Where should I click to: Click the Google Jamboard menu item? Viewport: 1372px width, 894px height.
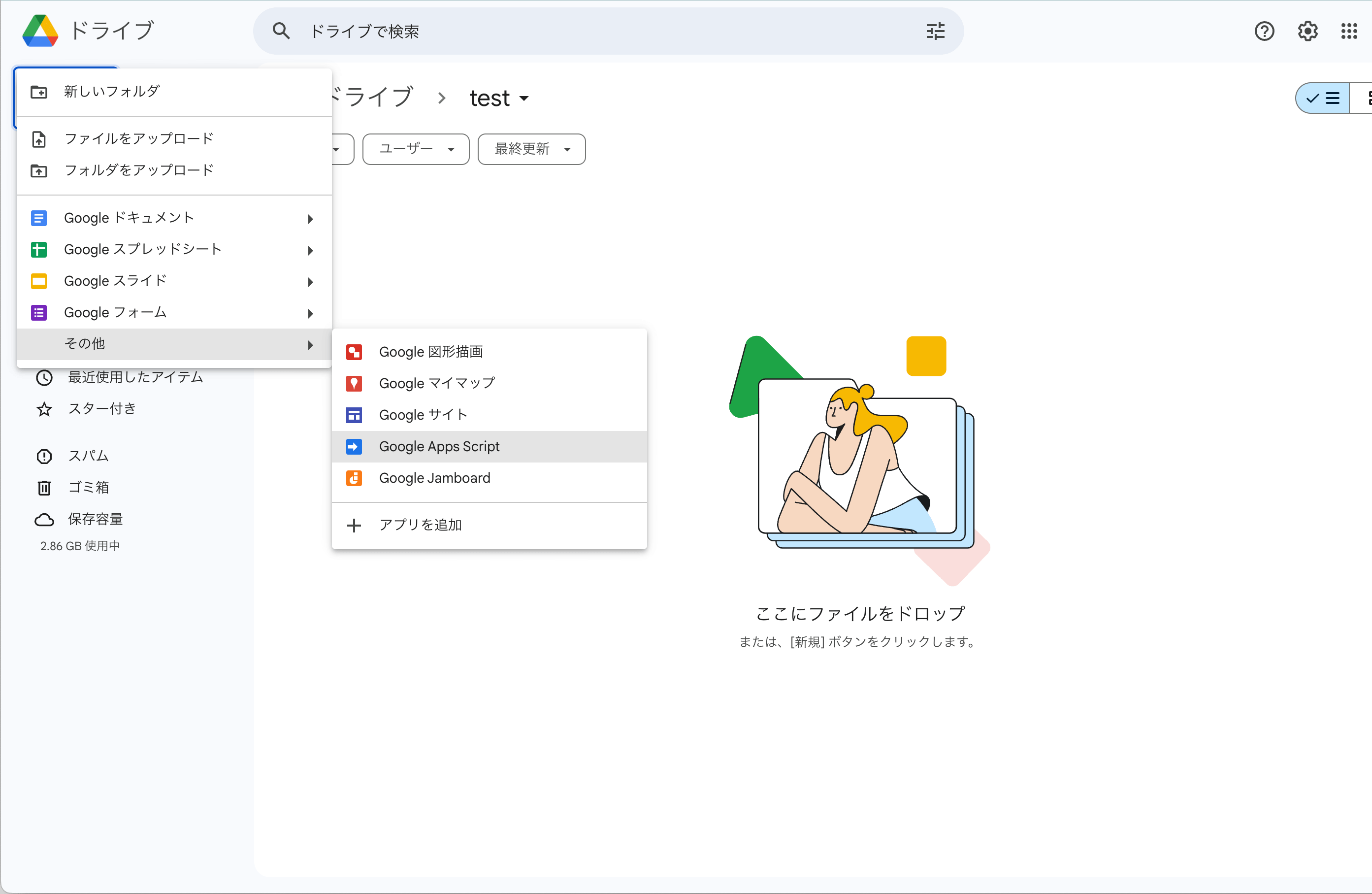click(x=434, y=478)
